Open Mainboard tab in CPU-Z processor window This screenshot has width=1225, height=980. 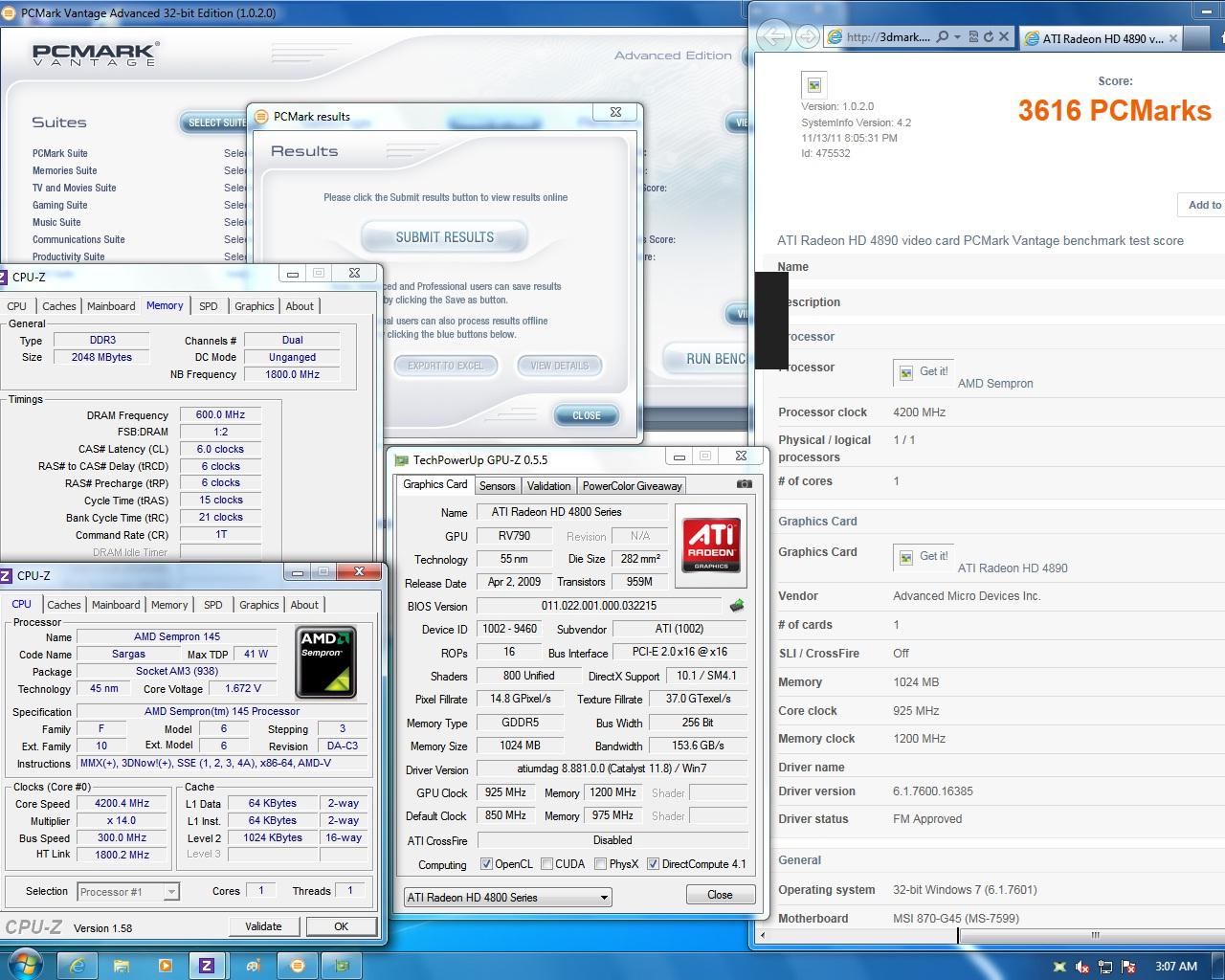coord(116,605)
